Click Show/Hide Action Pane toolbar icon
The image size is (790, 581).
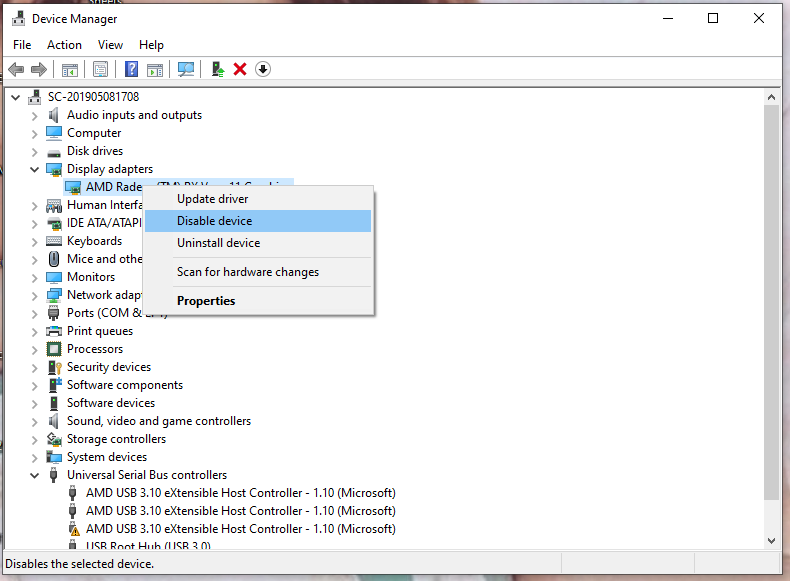pyautogui.click(x=155, y=70)
